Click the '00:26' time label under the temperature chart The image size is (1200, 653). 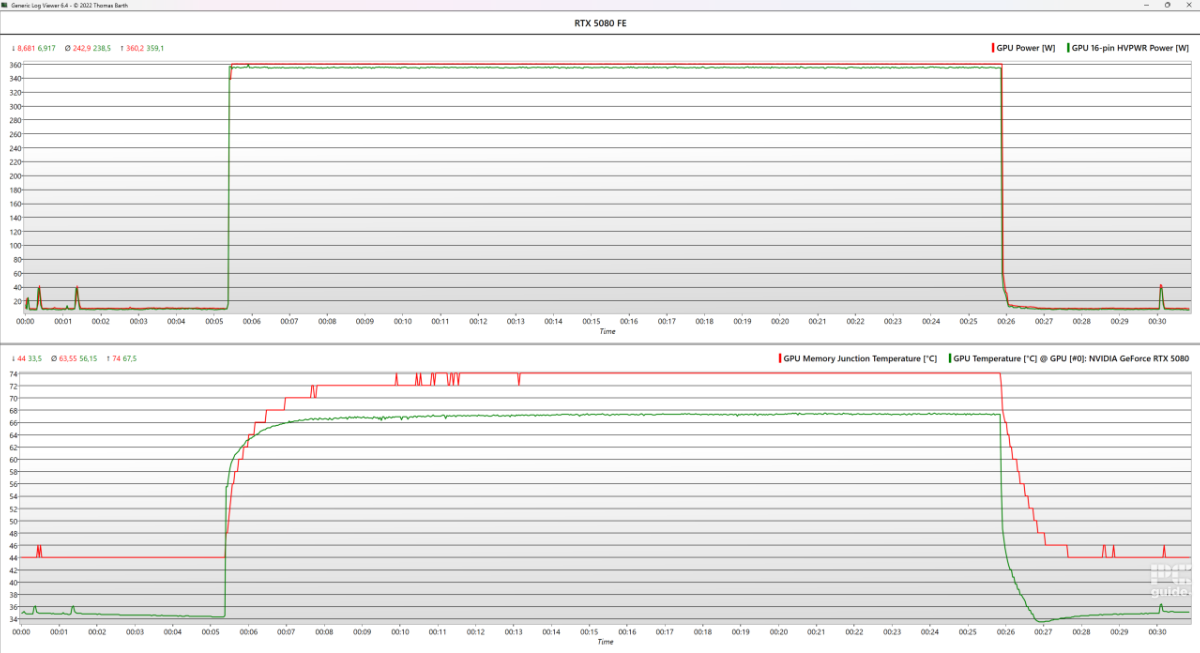1006,631
